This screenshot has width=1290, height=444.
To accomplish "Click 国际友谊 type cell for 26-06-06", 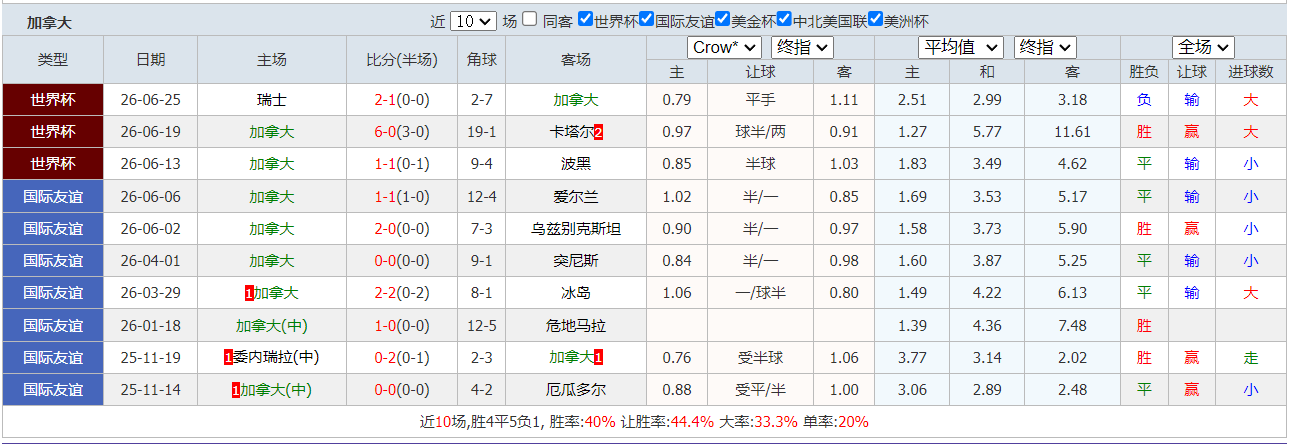I will tap(53, 196).
